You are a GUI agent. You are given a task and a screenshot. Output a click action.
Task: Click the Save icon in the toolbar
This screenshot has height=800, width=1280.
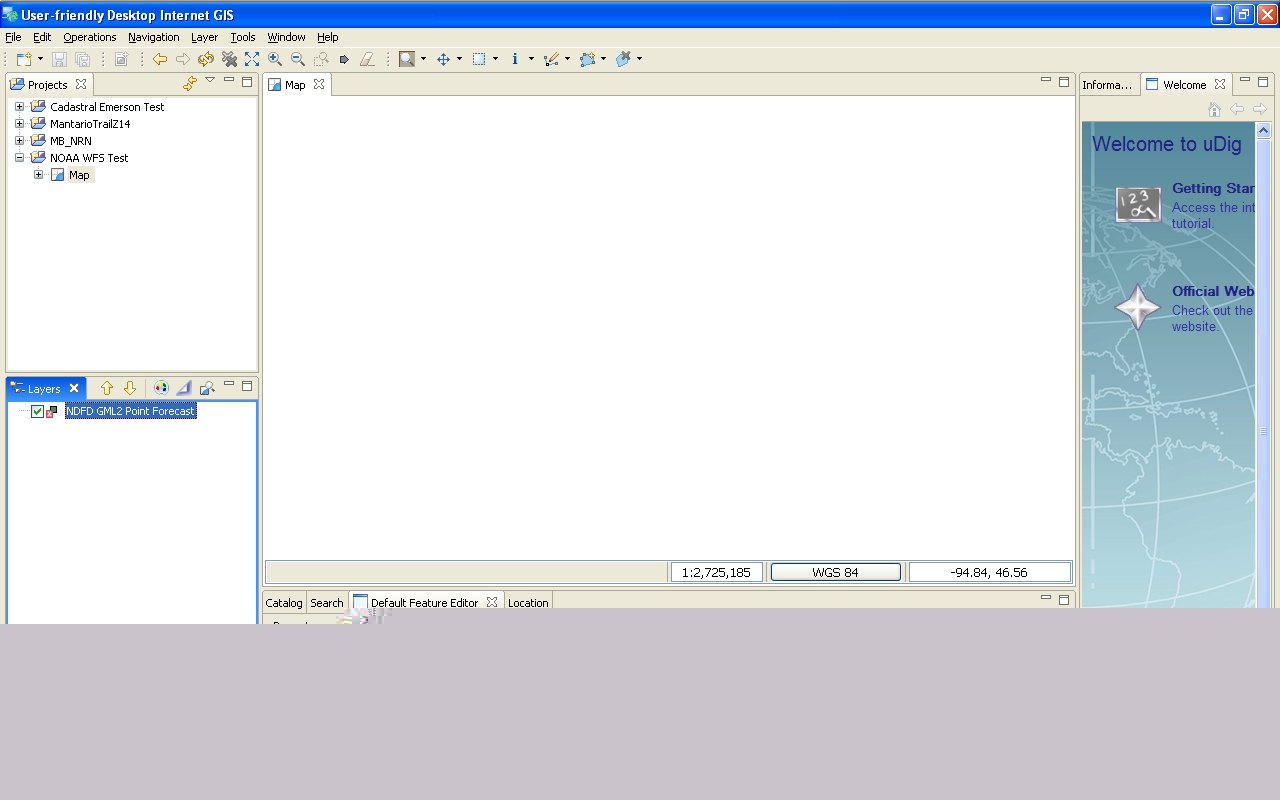point(59,59)
